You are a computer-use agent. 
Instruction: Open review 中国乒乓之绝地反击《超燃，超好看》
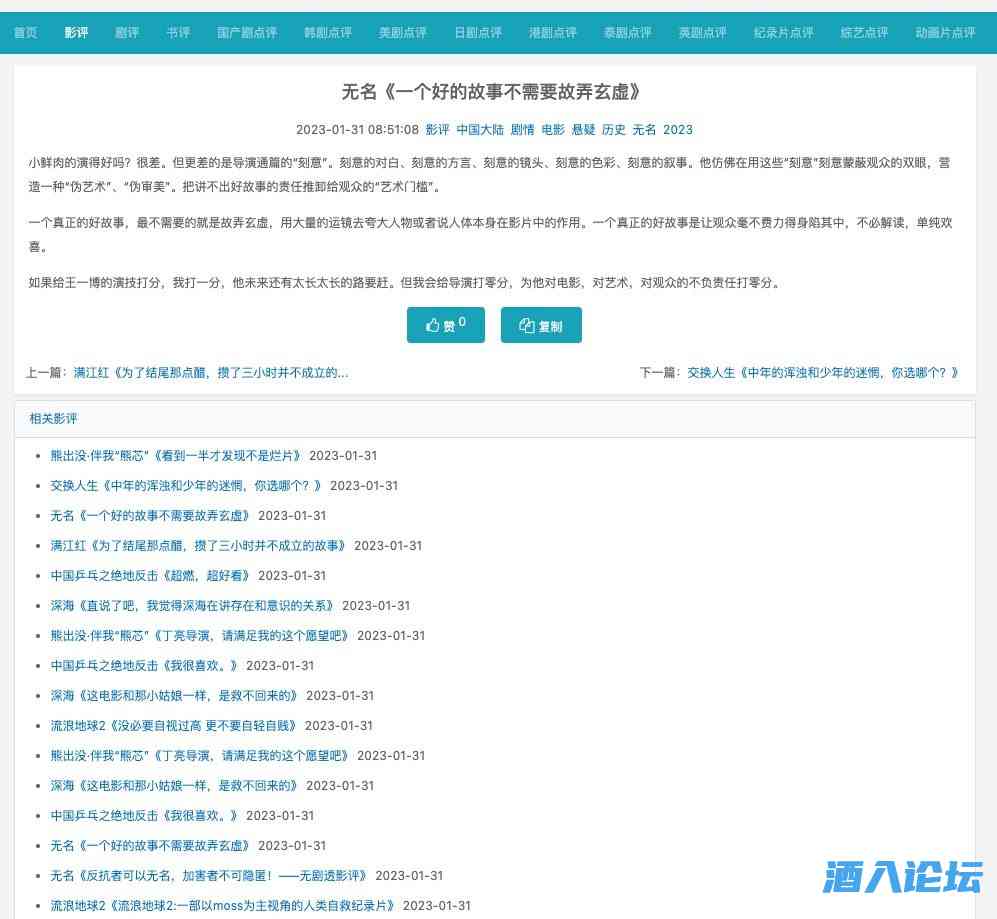(x=150, y=575)
